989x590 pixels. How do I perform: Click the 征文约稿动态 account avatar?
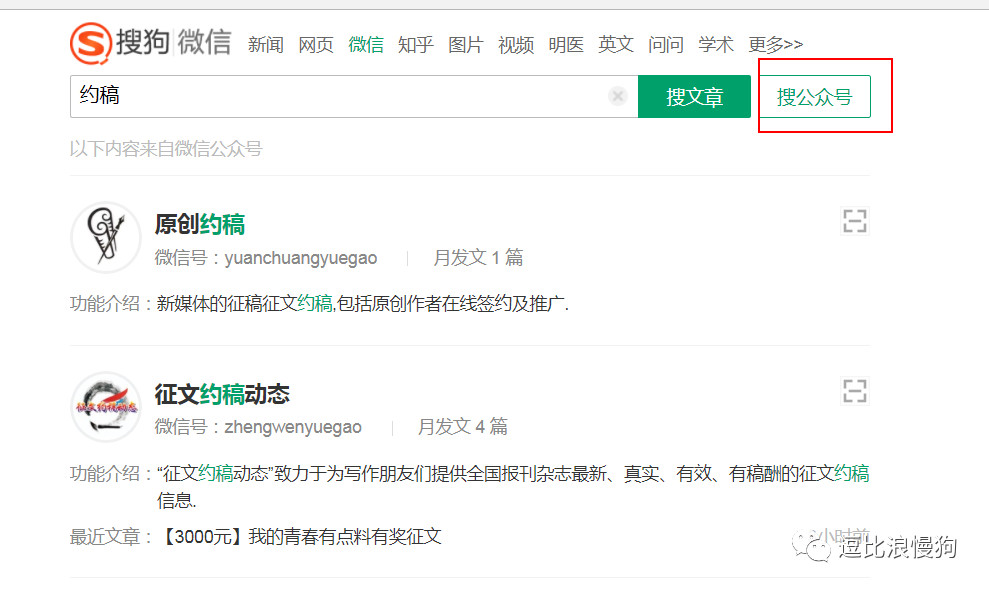(106, 407)
